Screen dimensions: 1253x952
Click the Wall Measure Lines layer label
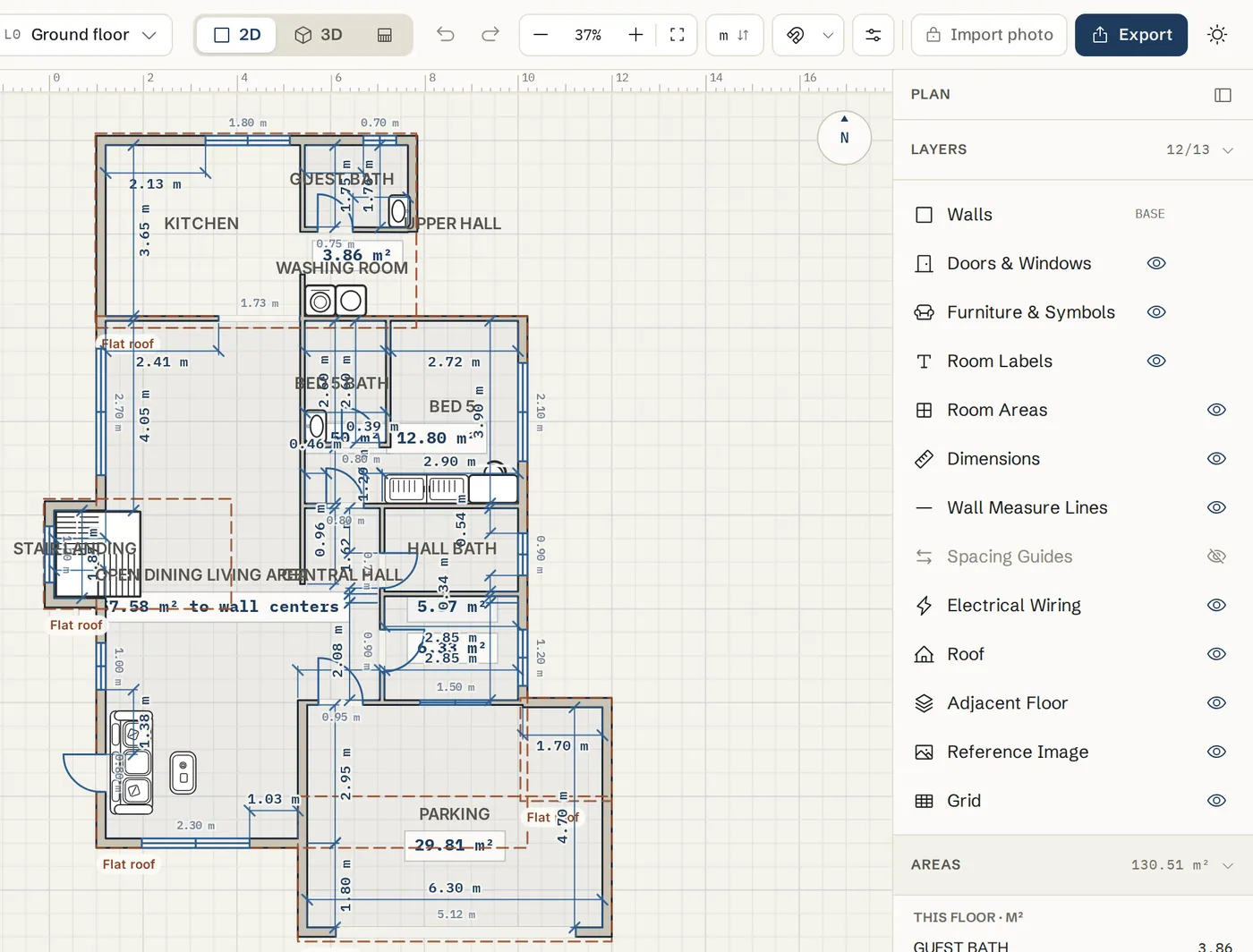(1027, 507)
